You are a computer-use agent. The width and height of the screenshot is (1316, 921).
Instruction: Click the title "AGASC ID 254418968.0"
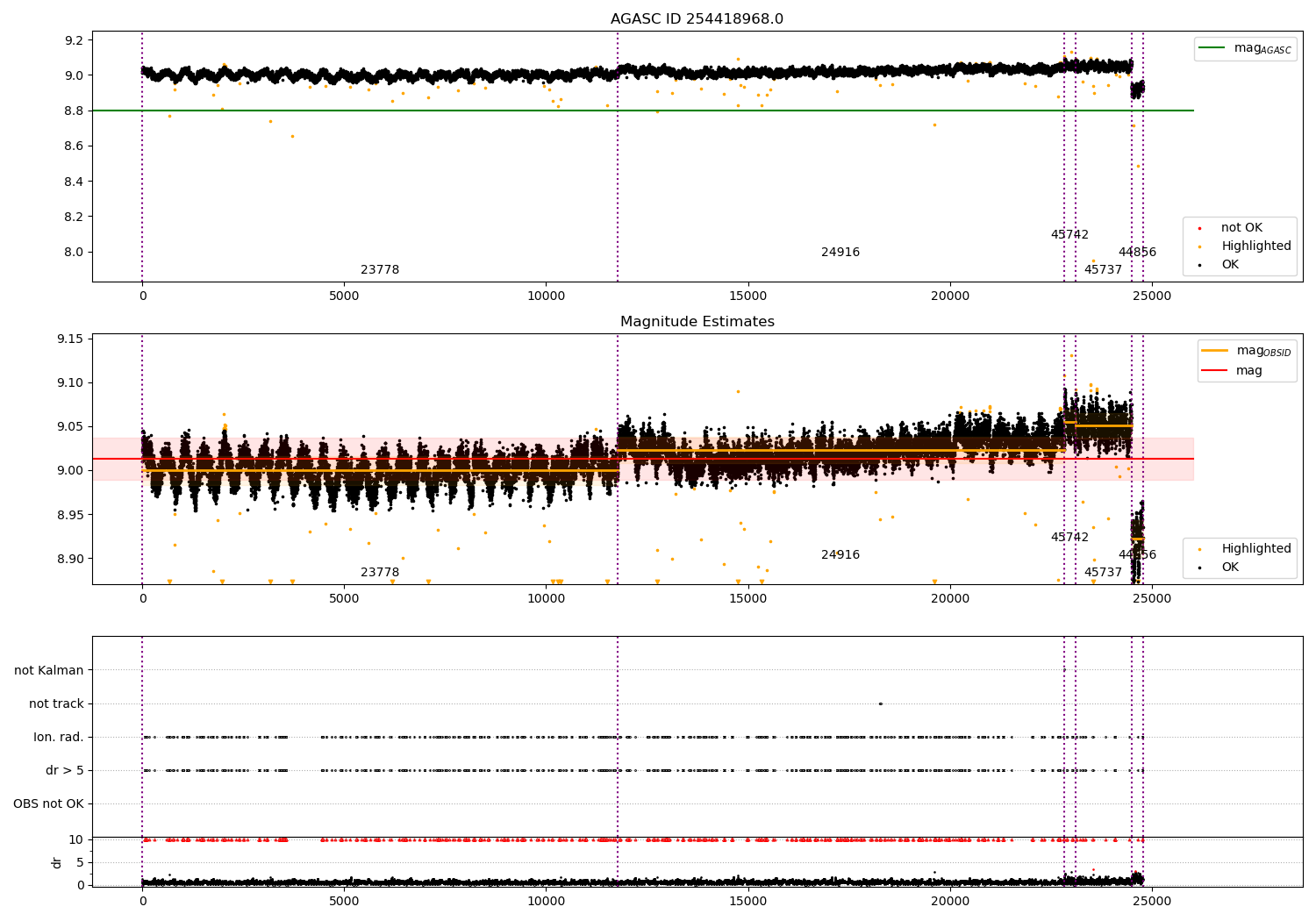[x=697, y=19]
